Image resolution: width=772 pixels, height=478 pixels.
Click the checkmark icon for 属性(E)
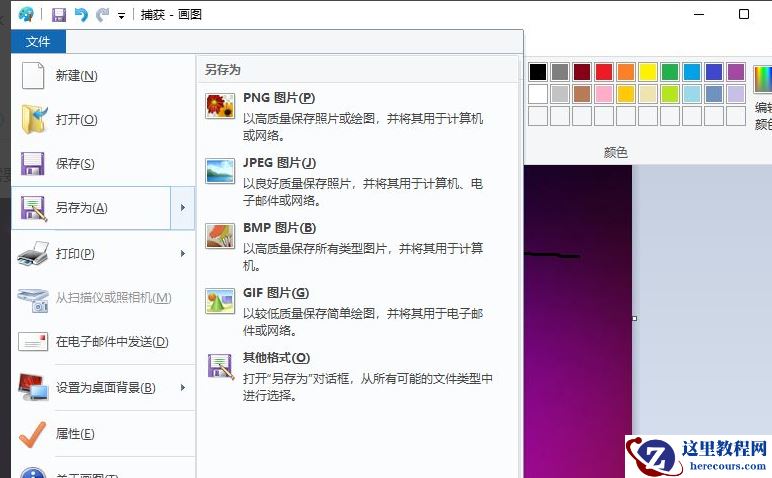coord(32,434)
